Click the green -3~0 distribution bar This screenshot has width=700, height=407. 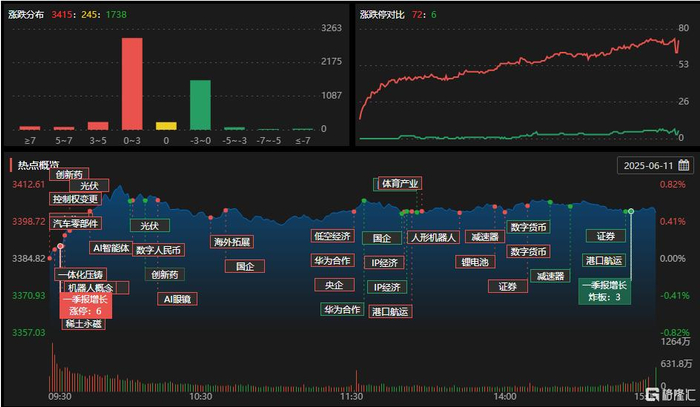(x=200, y=105)
